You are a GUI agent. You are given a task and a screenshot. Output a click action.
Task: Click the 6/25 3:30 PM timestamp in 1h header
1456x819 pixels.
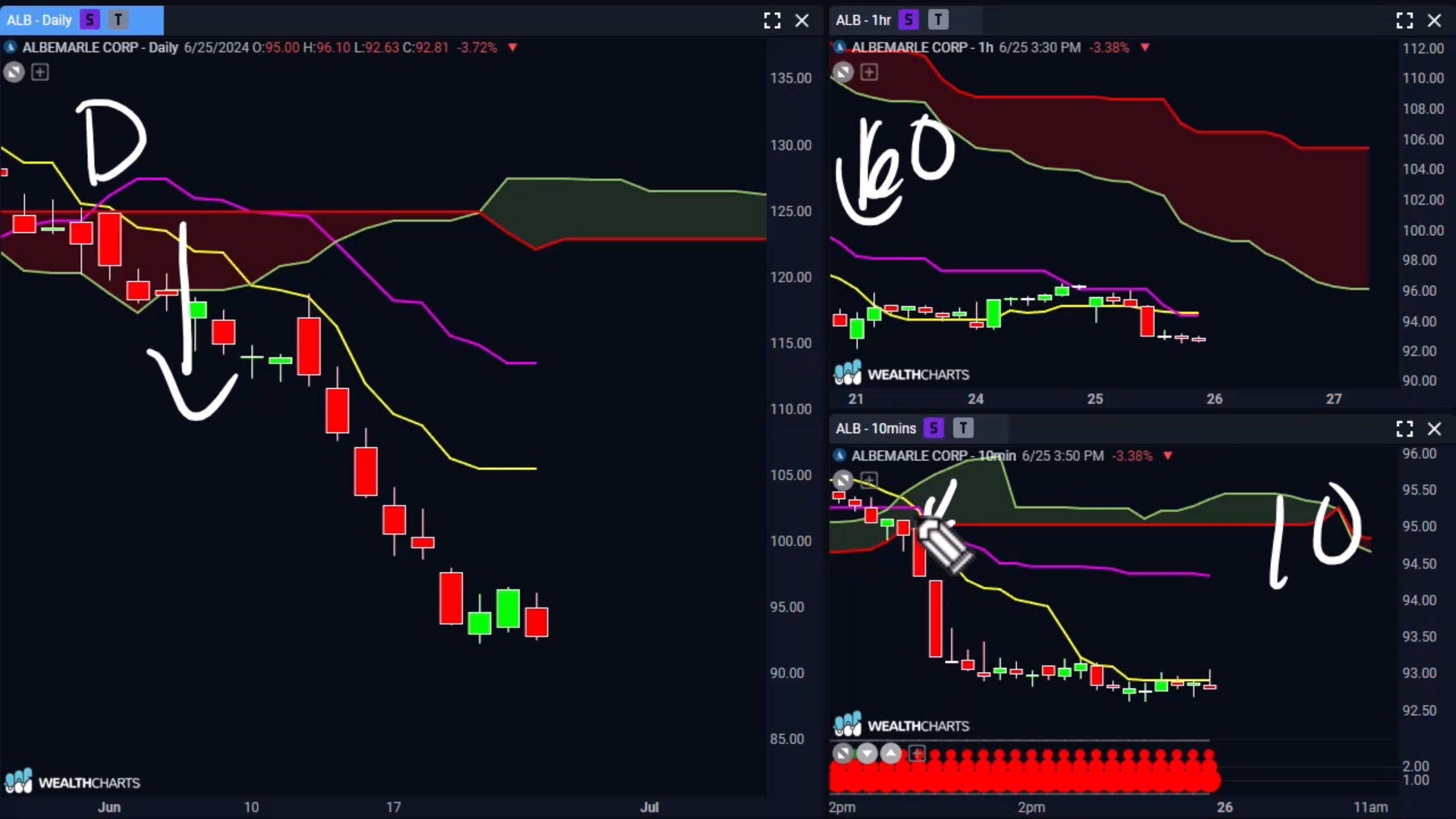tap(1040, 47)
